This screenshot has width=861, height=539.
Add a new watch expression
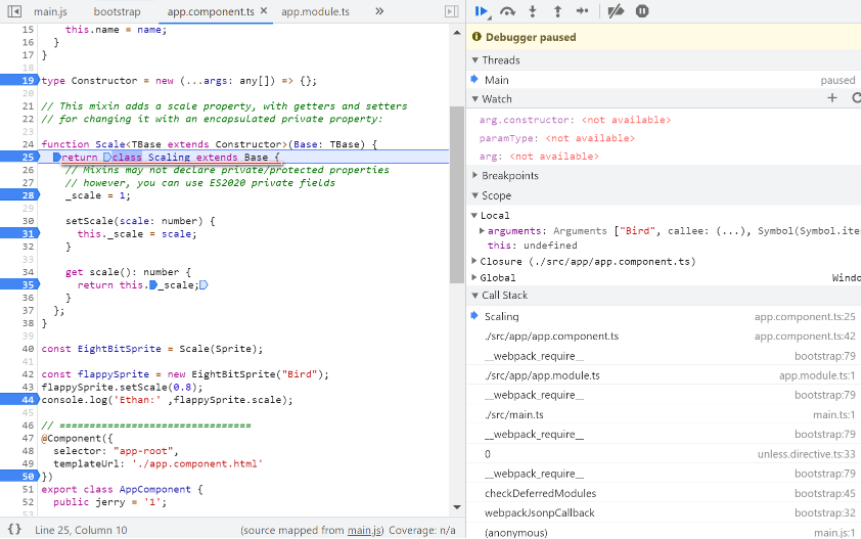click(832, 98)
